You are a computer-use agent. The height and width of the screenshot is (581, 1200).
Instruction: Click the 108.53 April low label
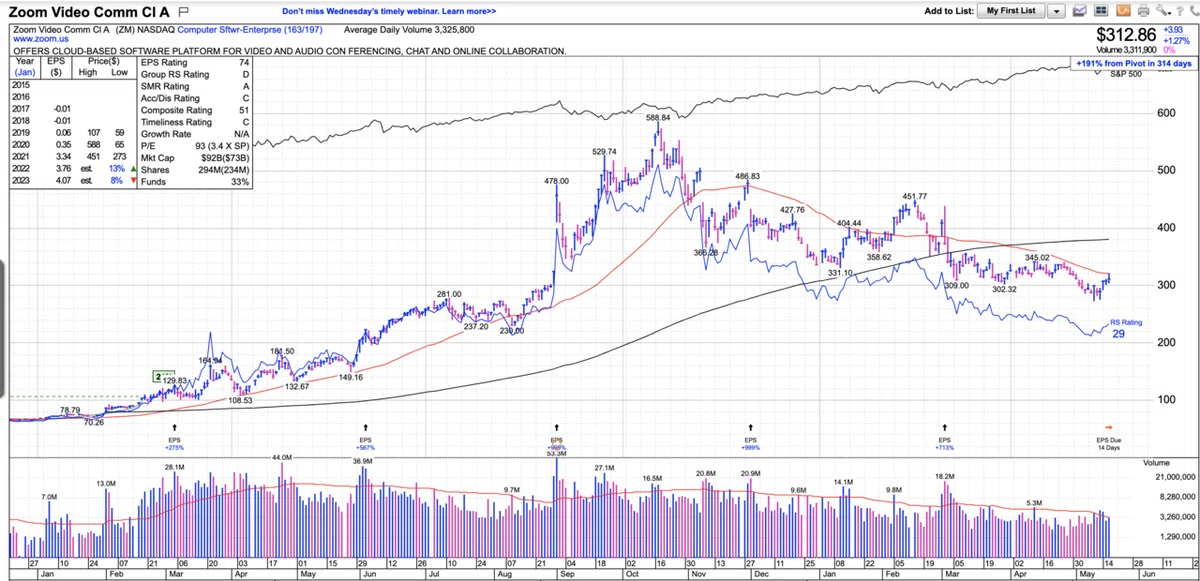tap(241, 399)
